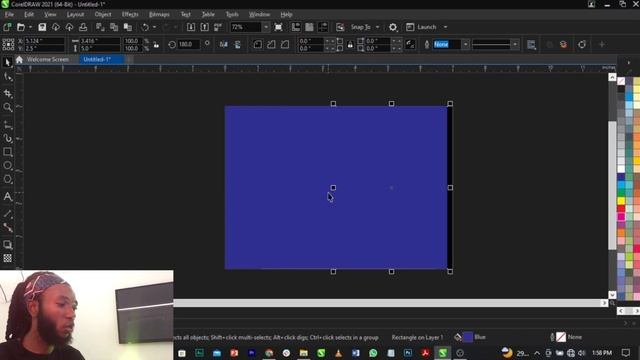Open the zoom level dropdown showing 72%
This screenshot has width=640, height=360.
tap(266, 27)
